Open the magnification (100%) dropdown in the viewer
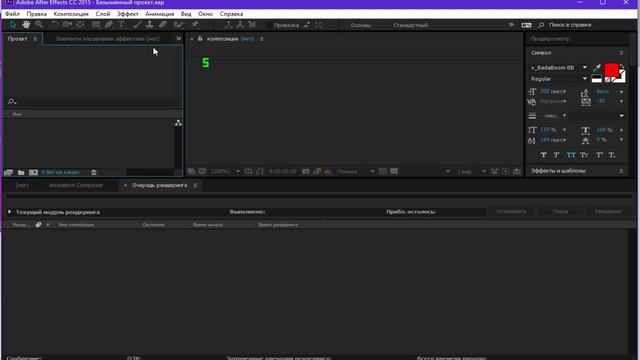 (238, 171)
